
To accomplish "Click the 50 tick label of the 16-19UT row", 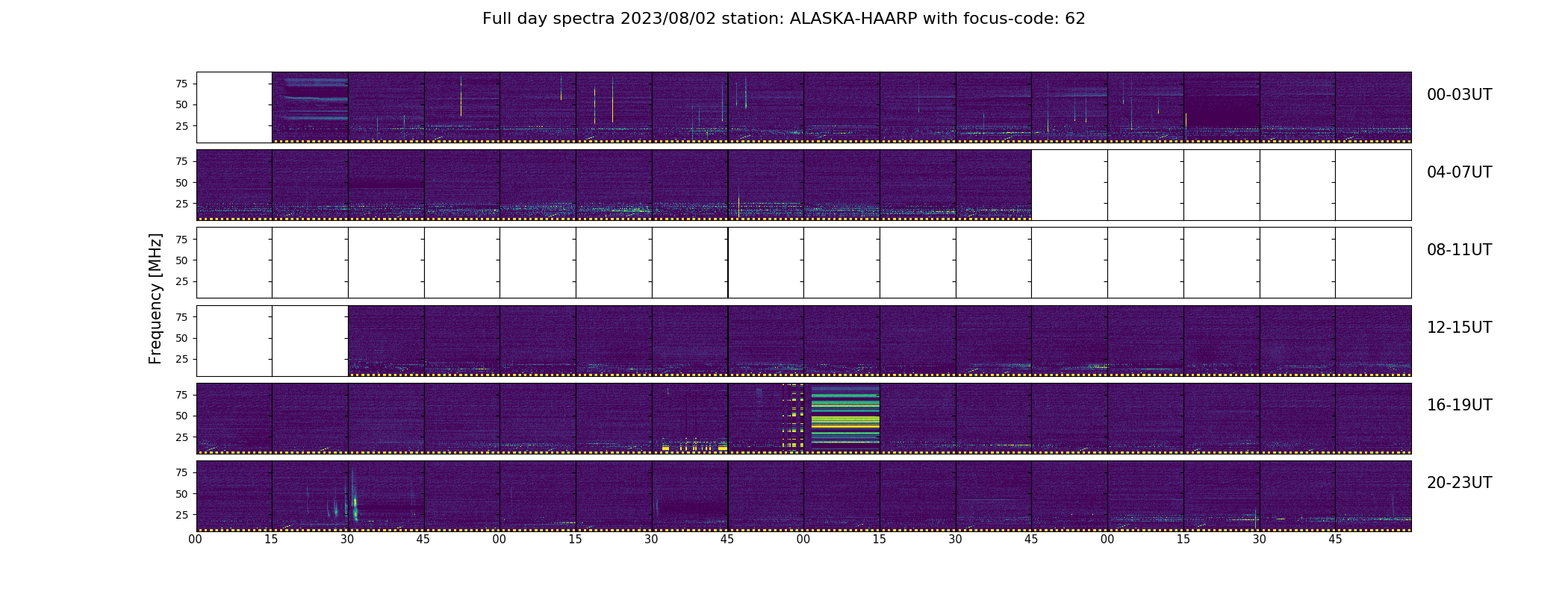I will (181, 416).
